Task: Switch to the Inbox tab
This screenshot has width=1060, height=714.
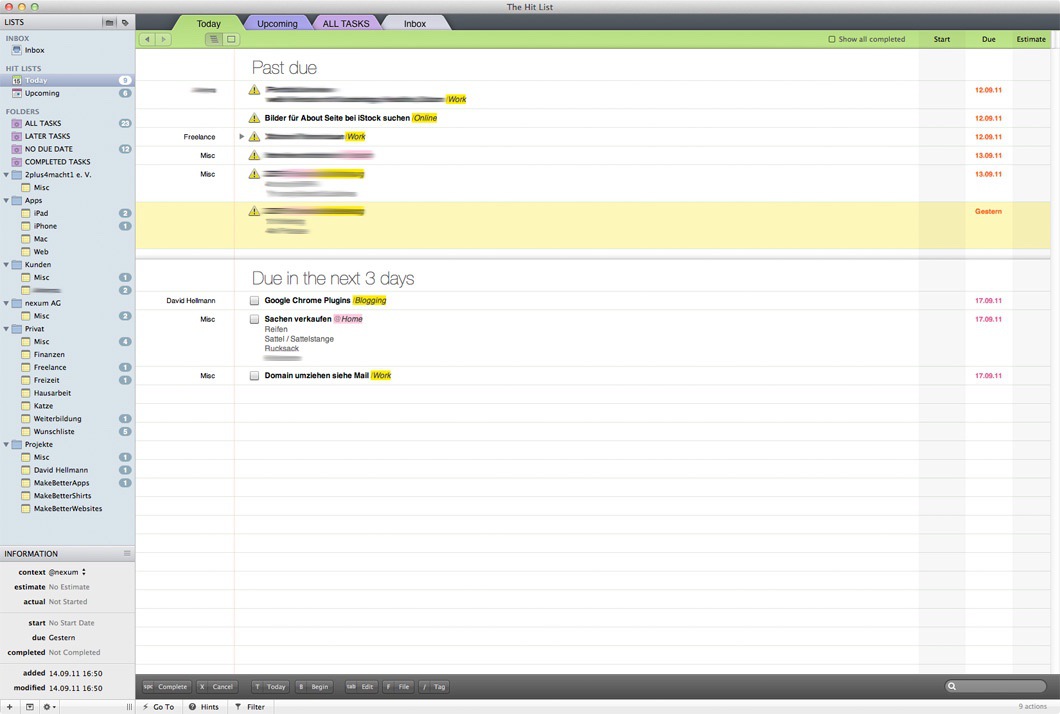Action: tap(415, 23)
